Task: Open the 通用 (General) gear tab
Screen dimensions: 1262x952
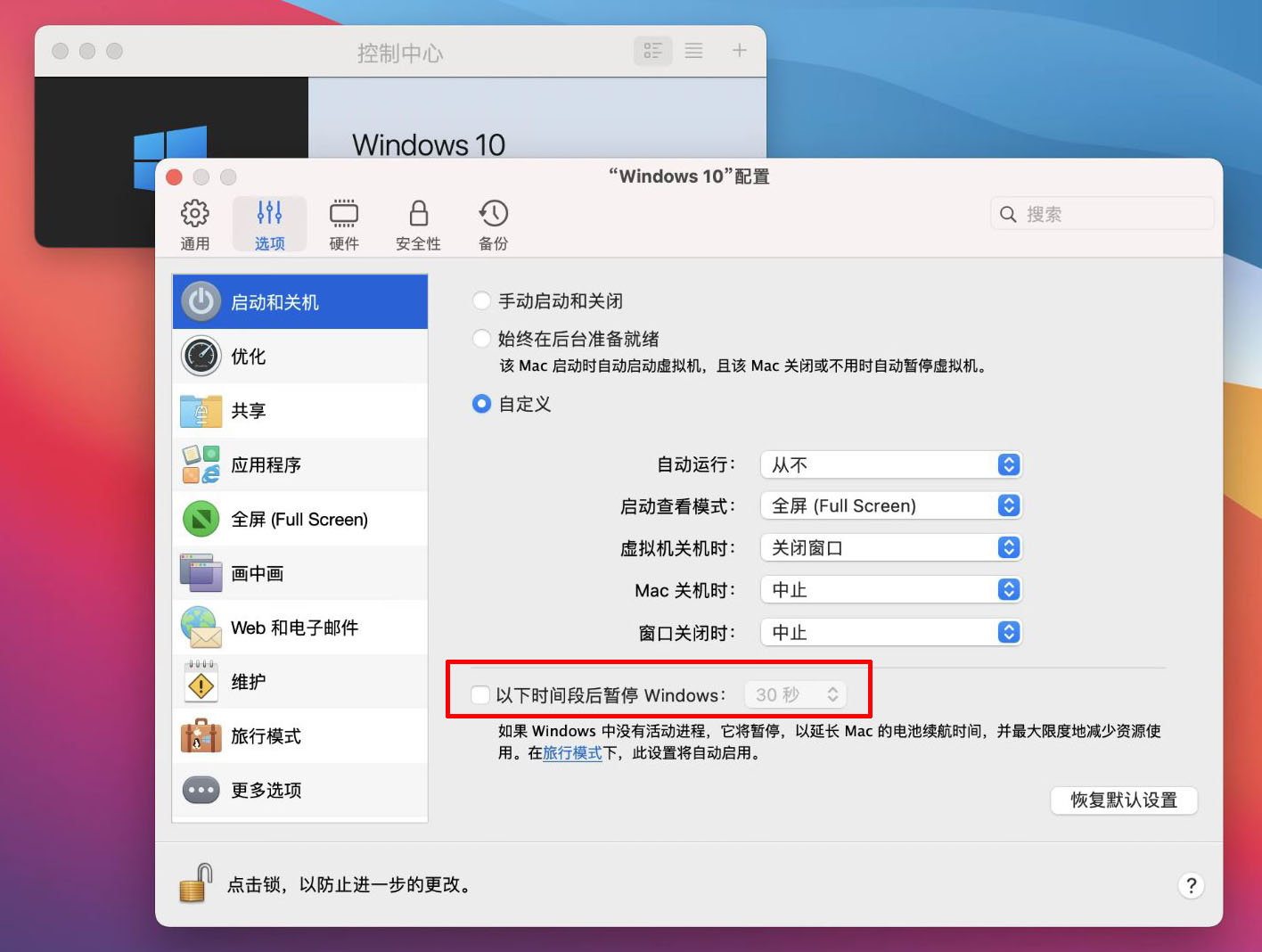Action: [x=195, y=225]
